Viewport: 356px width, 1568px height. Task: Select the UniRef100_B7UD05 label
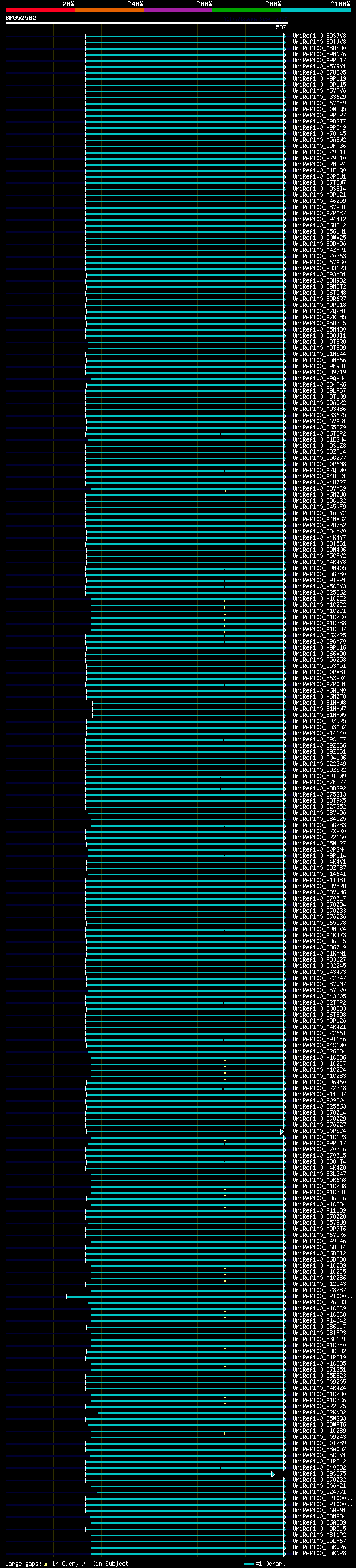click(x=319, y=72)
